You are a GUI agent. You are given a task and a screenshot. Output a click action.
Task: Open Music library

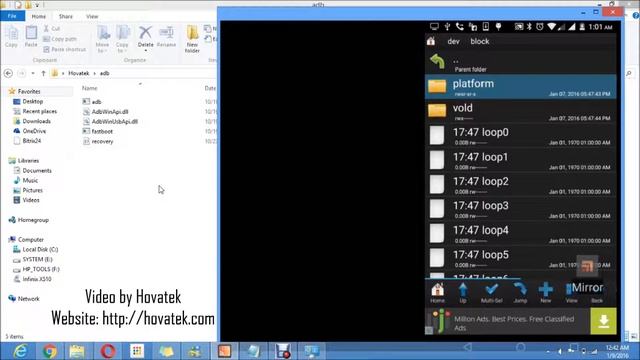point(26,180)
